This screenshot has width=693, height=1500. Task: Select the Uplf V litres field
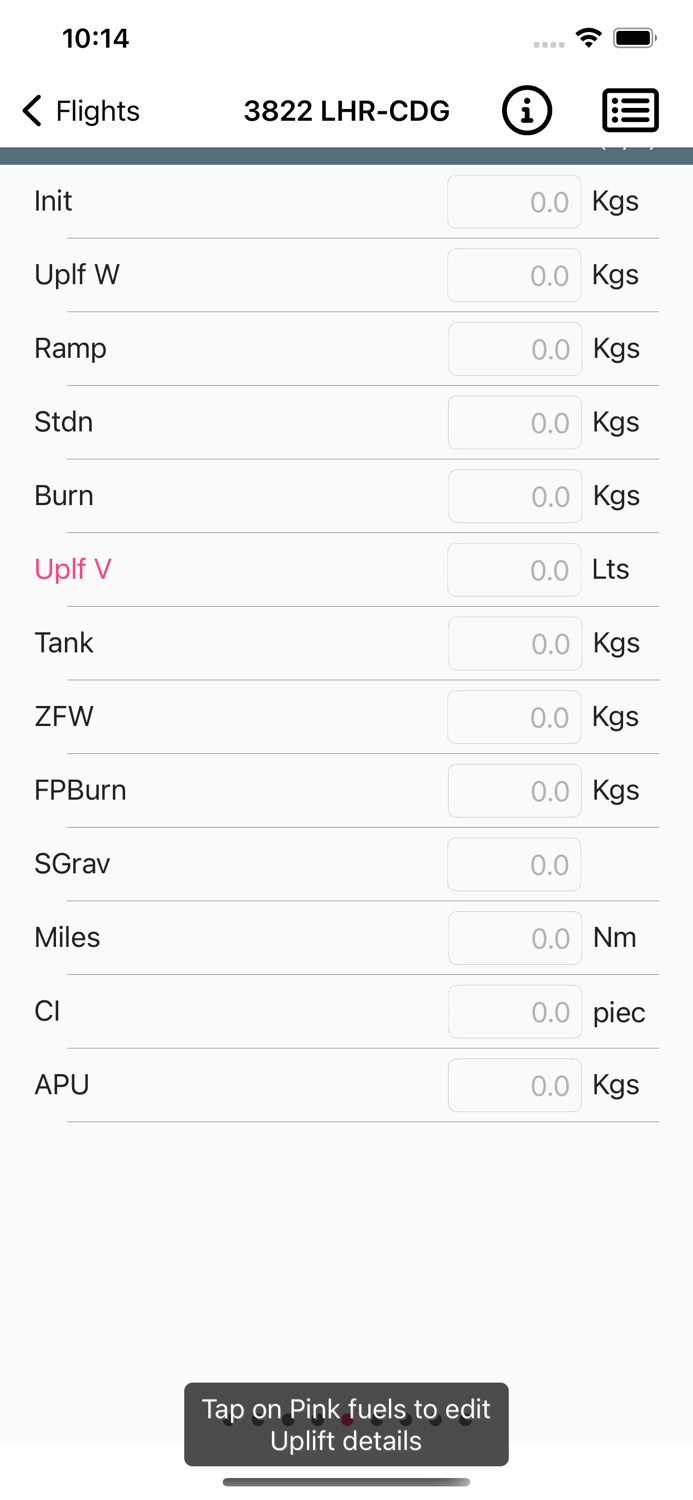pos(514,570)
